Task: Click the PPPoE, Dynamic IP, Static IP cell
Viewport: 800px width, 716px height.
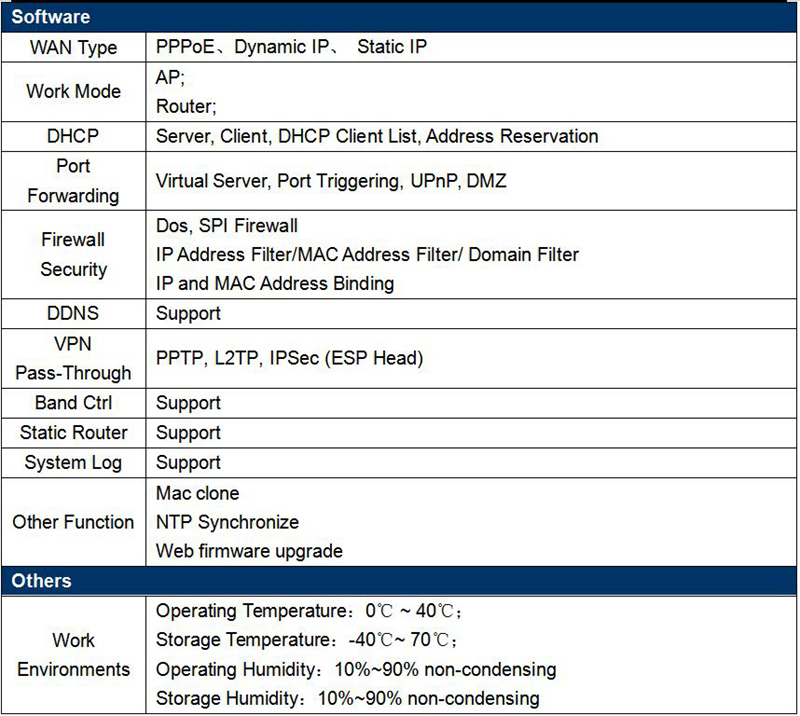Action: (292, 47)
